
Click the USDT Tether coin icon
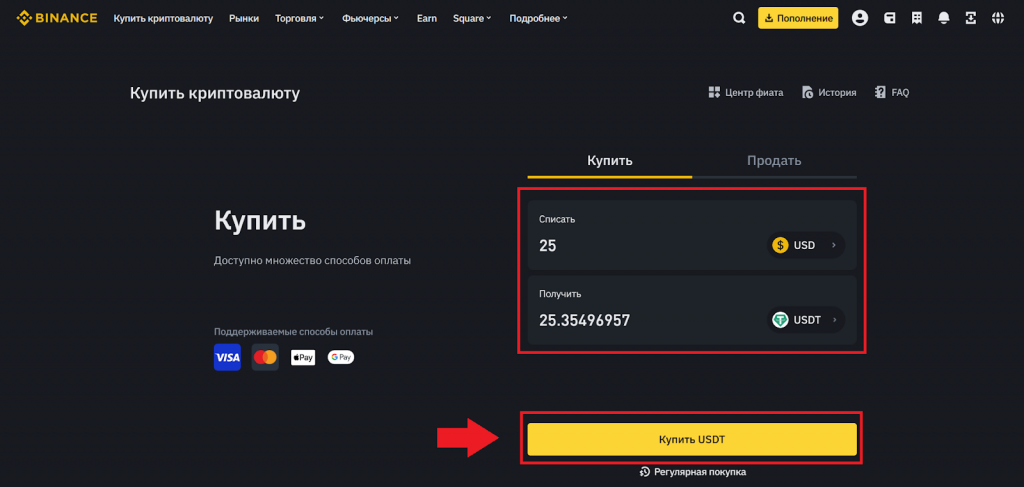tap(780, 320)
